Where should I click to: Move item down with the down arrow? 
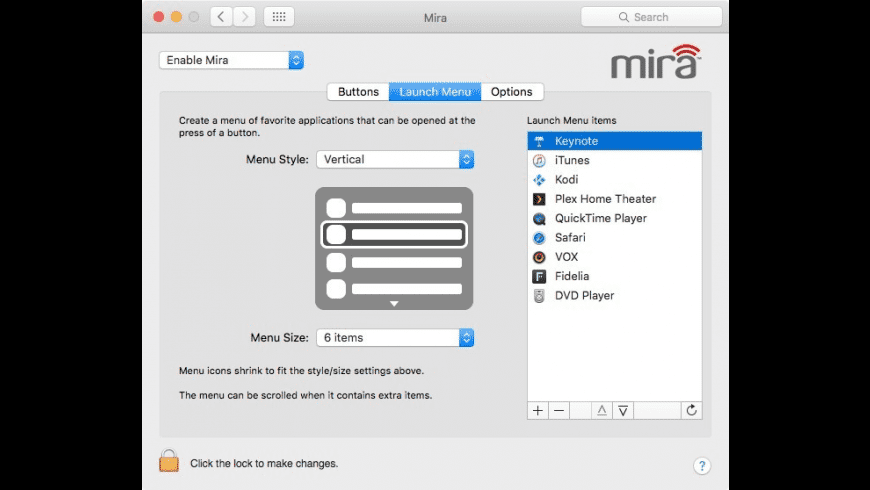click(622, 410)
